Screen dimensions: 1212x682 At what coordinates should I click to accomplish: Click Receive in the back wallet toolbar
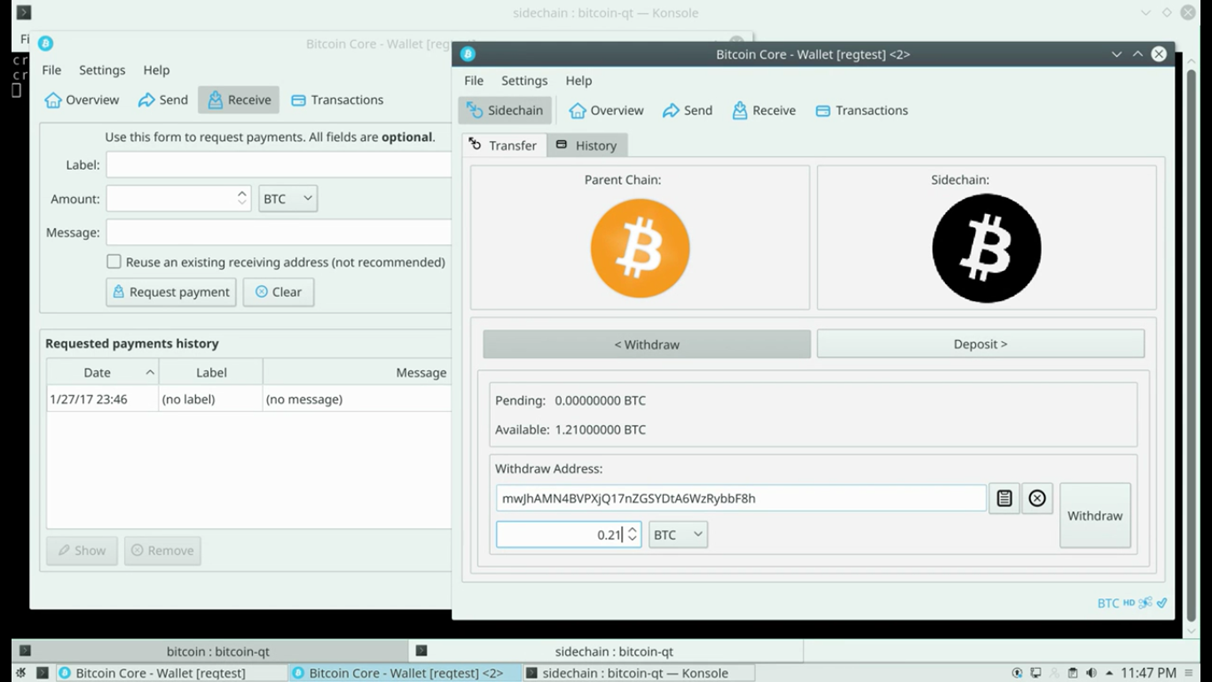click(x=238, y=100)
